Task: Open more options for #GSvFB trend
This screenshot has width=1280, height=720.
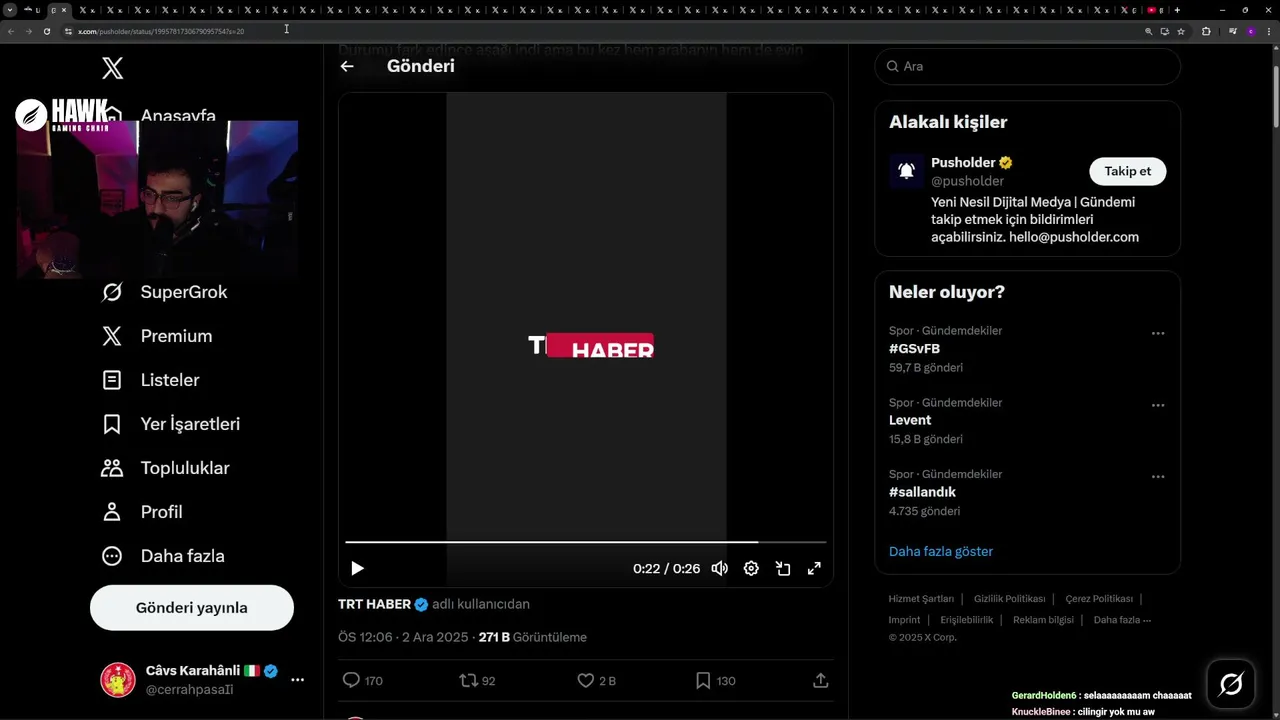Action: [1158, 333]
